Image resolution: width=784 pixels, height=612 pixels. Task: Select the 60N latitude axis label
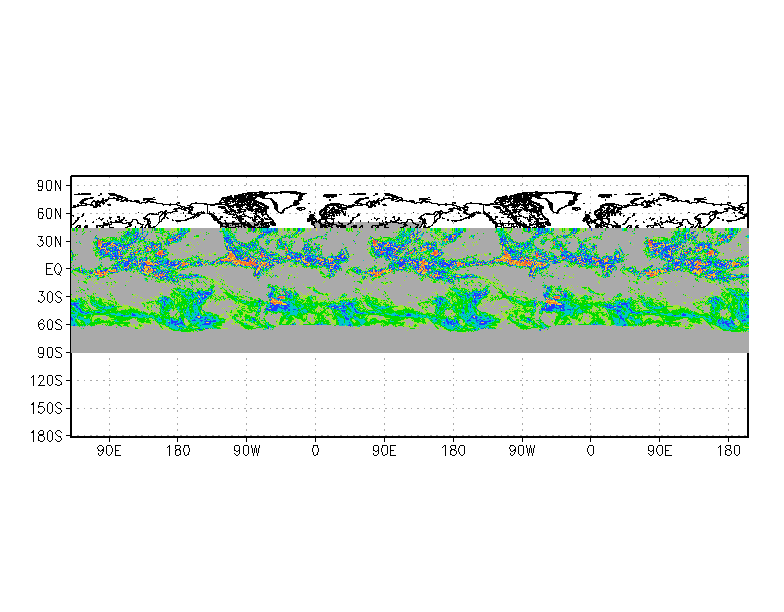tap(49, 214)
